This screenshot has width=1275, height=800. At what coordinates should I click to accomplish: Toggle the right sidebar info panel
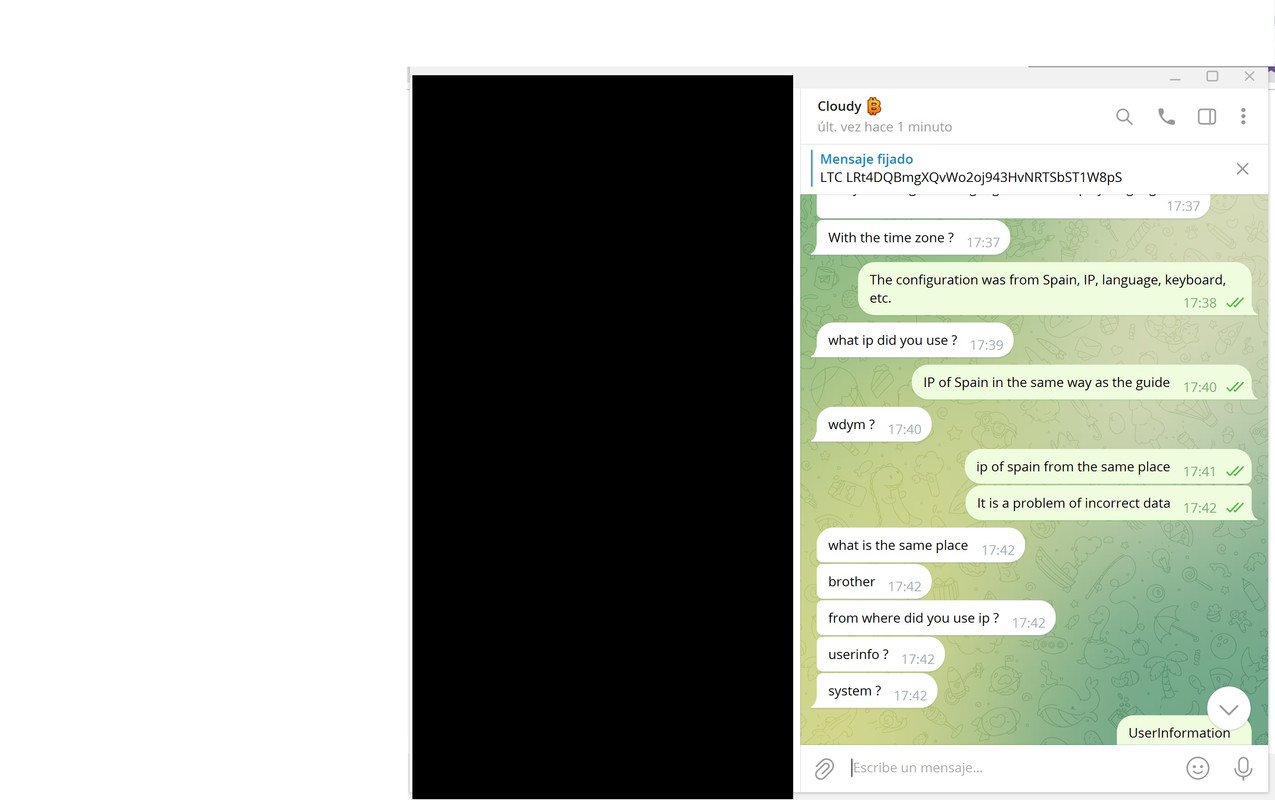tap(1207, 117)
